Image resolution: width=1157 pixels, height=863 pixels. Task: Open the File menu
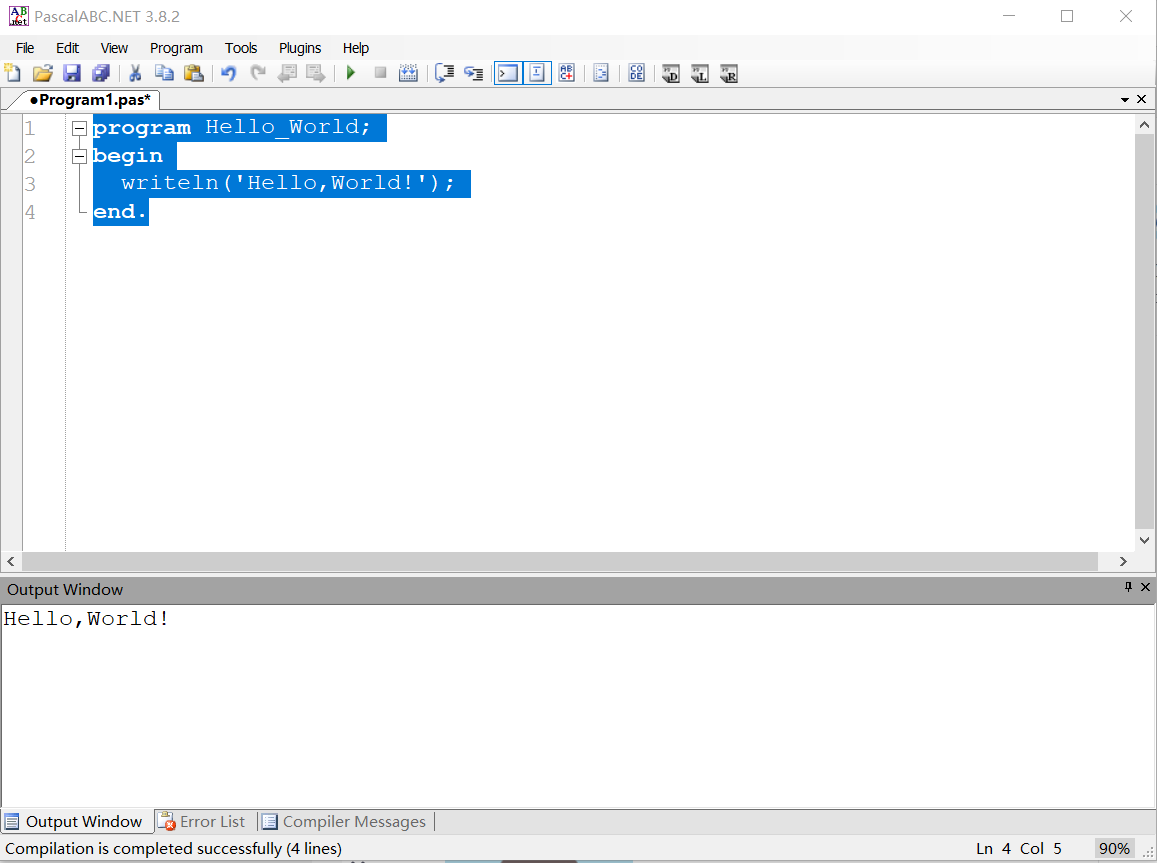coord(25,48)
